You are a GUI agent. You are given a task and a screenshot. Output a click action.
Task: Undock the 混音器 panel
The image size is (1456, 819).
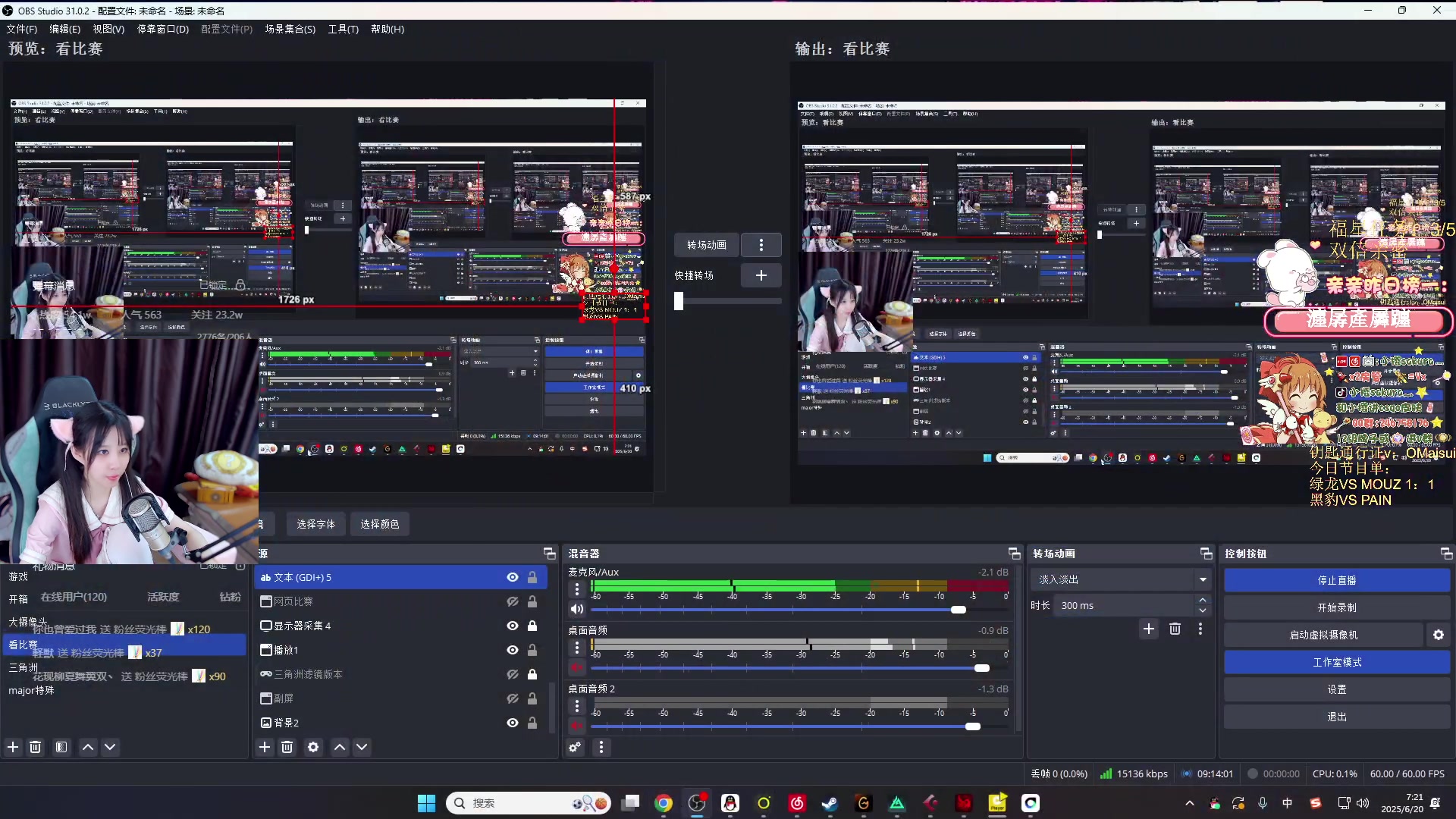coord(1014,554)
